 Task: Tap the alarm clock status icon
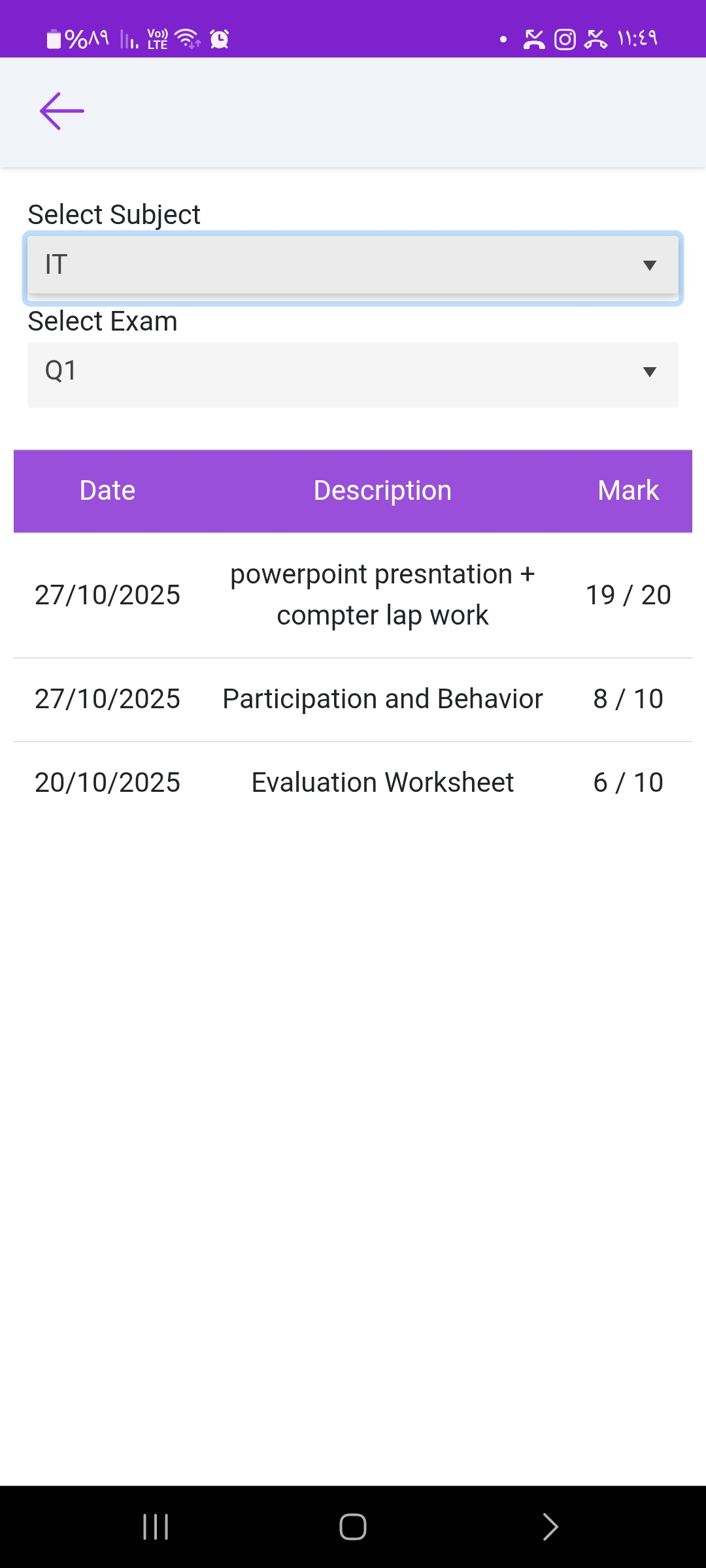[220, 39]
